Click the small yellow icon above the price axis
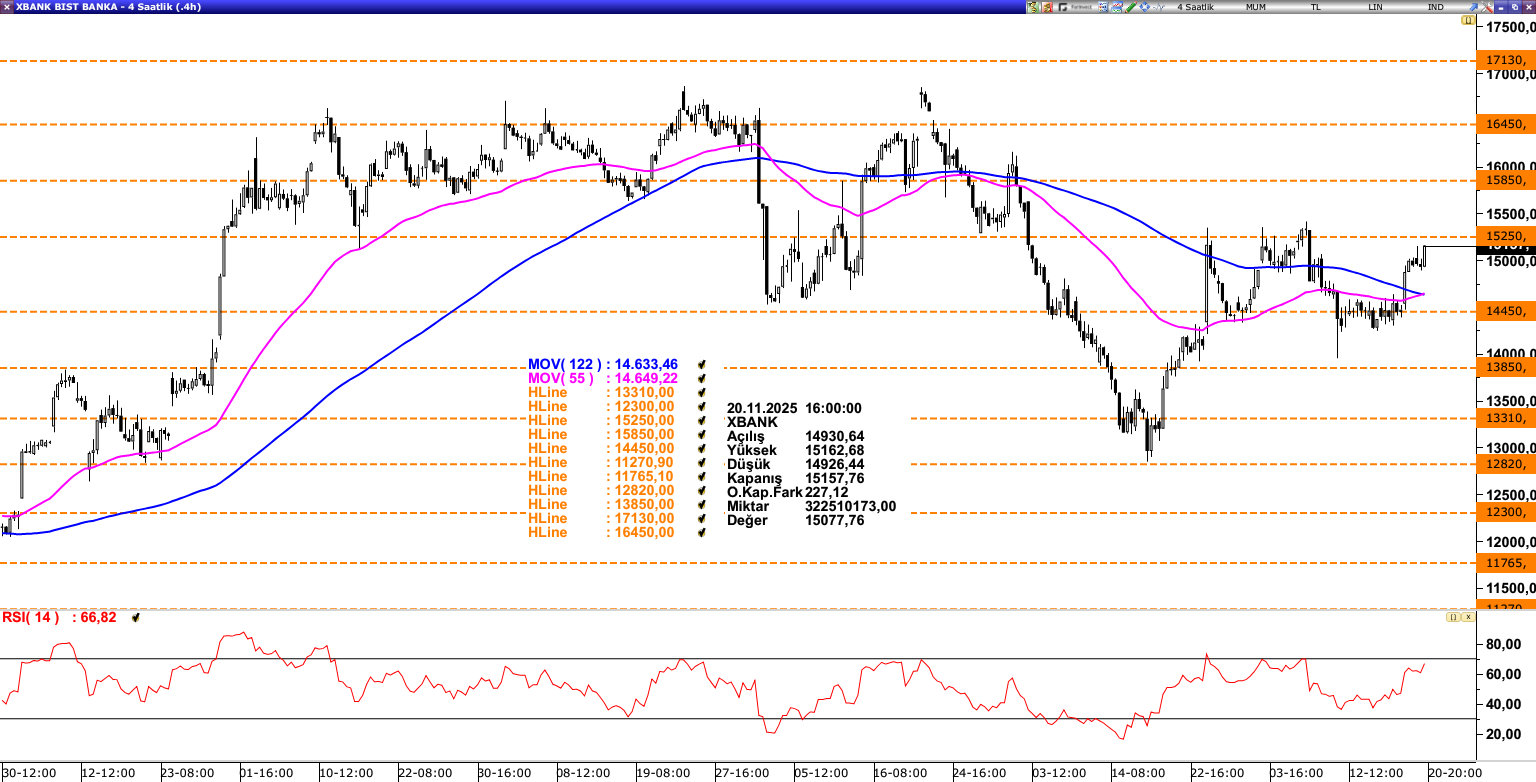 [1467, 20]
